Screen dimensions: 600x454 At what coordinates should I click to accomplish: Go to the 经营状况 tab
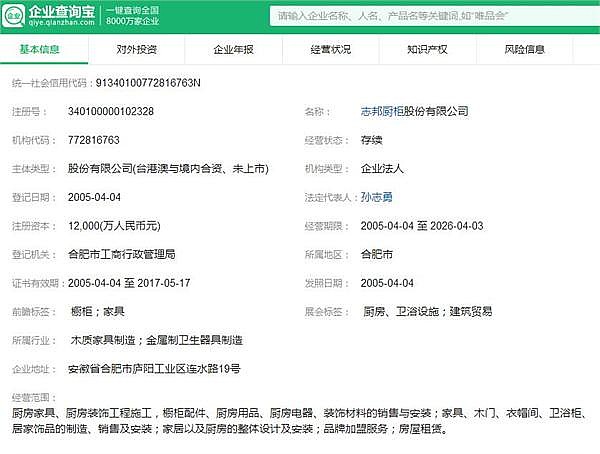tap(330, 49)
